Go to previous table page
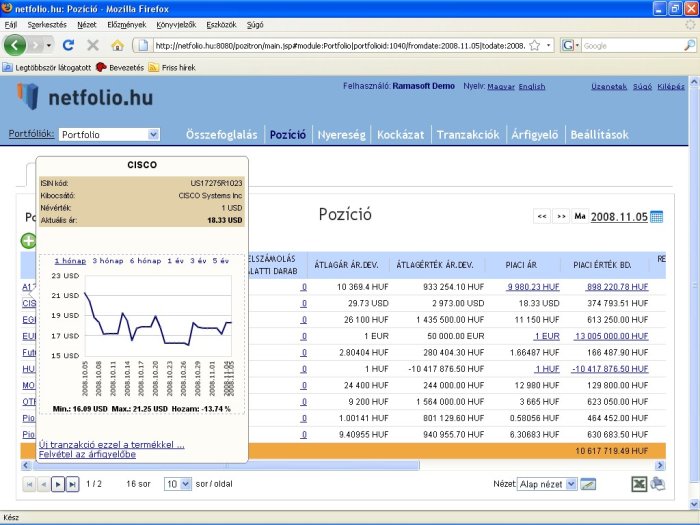700x525 pixels. [44, 484]
